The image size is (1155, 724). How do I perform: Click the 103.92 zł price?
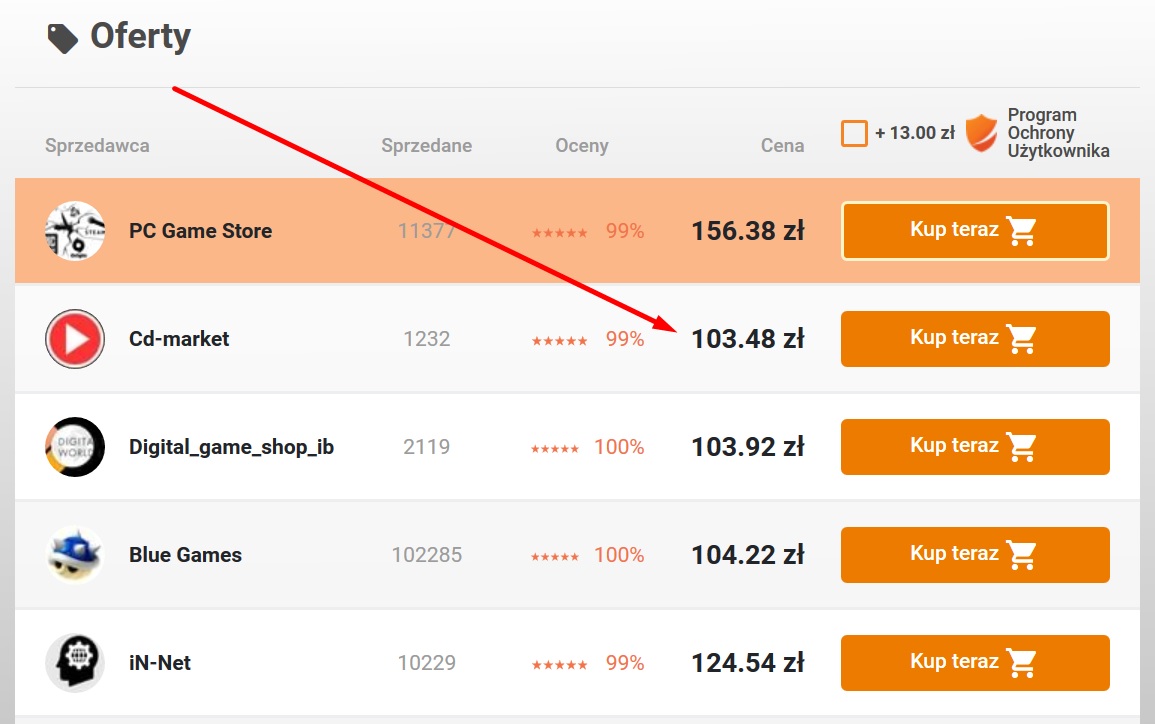(748, 447)
